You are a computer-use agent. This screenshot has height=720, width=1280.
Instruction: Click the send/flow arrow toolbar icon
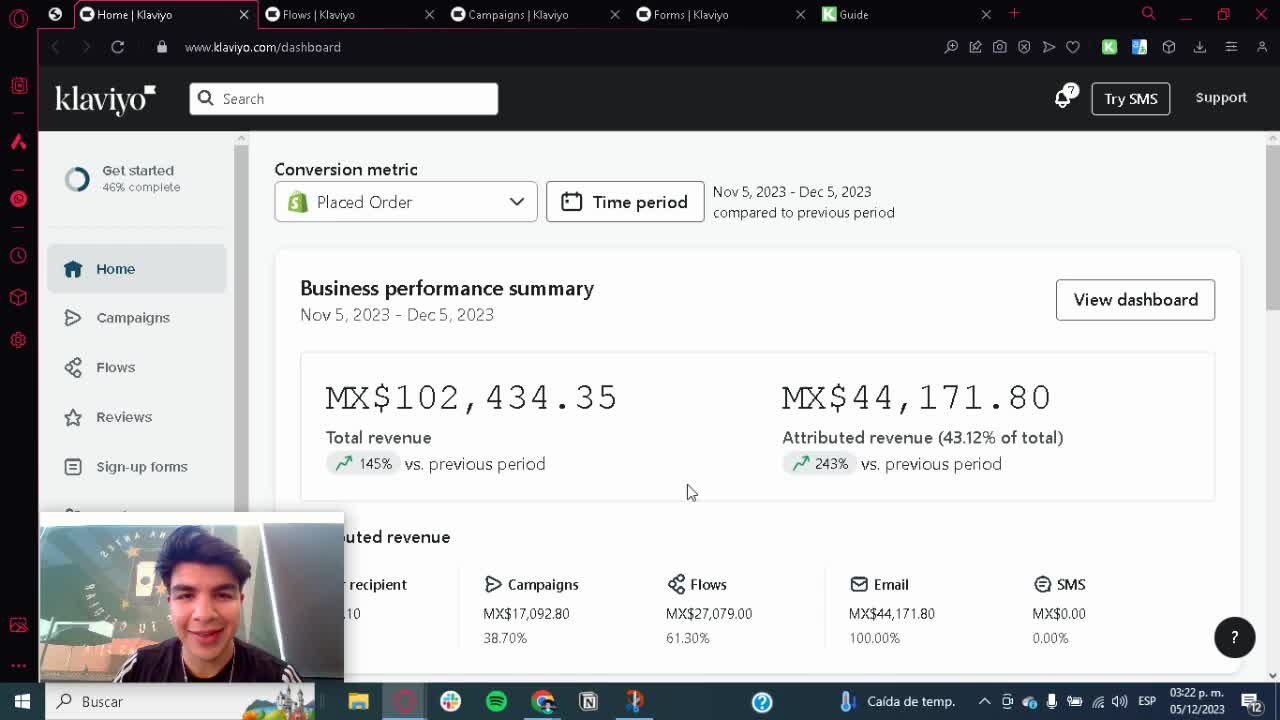1049,47
